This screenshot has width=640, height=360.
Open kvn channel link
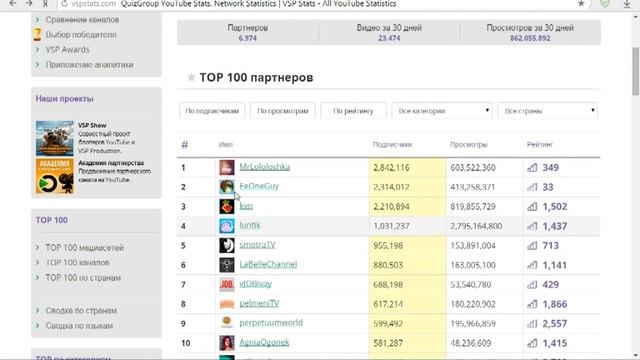[246, 206]
